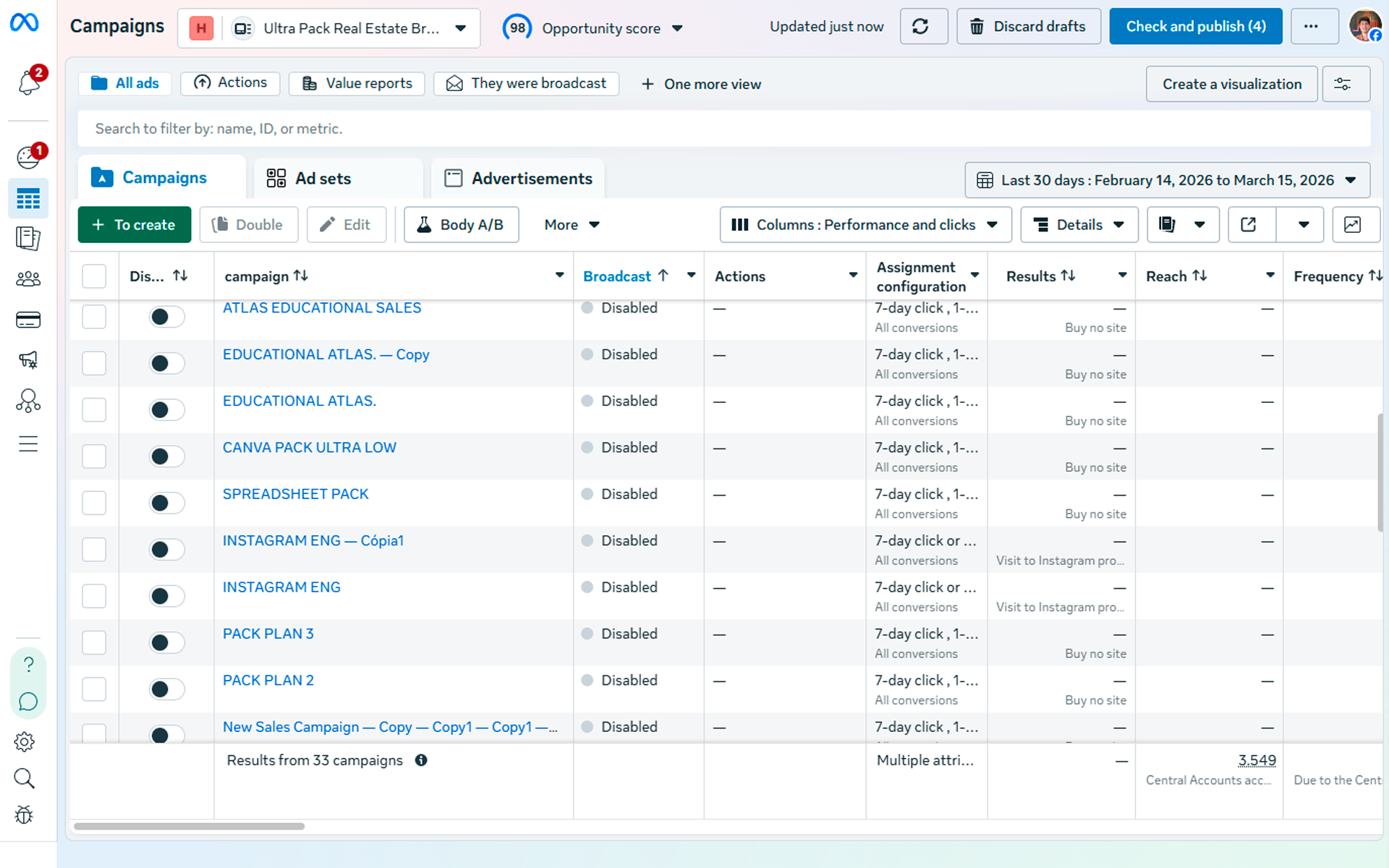
Task: Open the view settings sliders icon
Action: point(1344,84)
